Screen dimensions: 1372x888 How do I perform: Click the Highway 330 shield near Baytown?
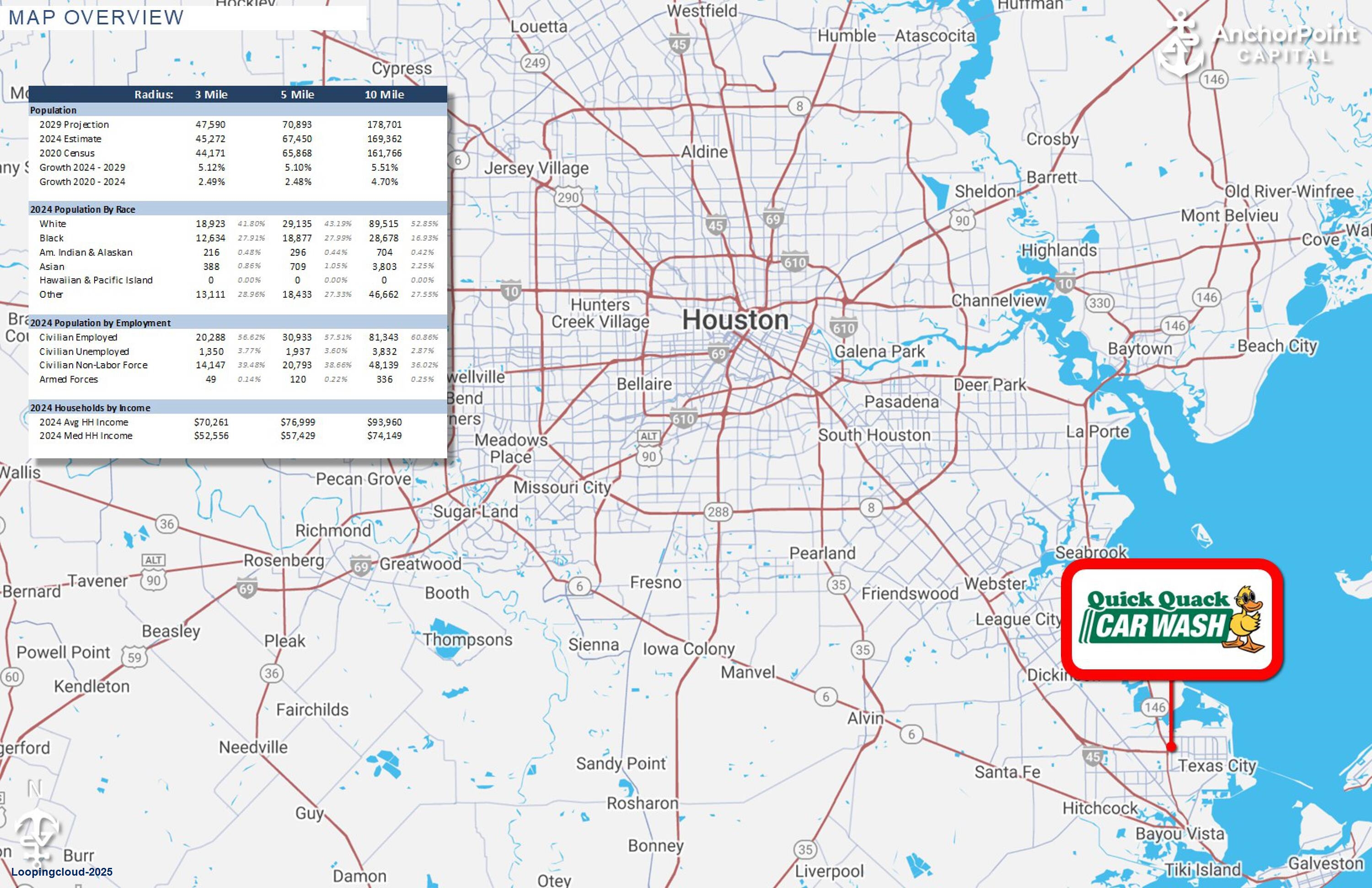click(x=1099, y=303)
